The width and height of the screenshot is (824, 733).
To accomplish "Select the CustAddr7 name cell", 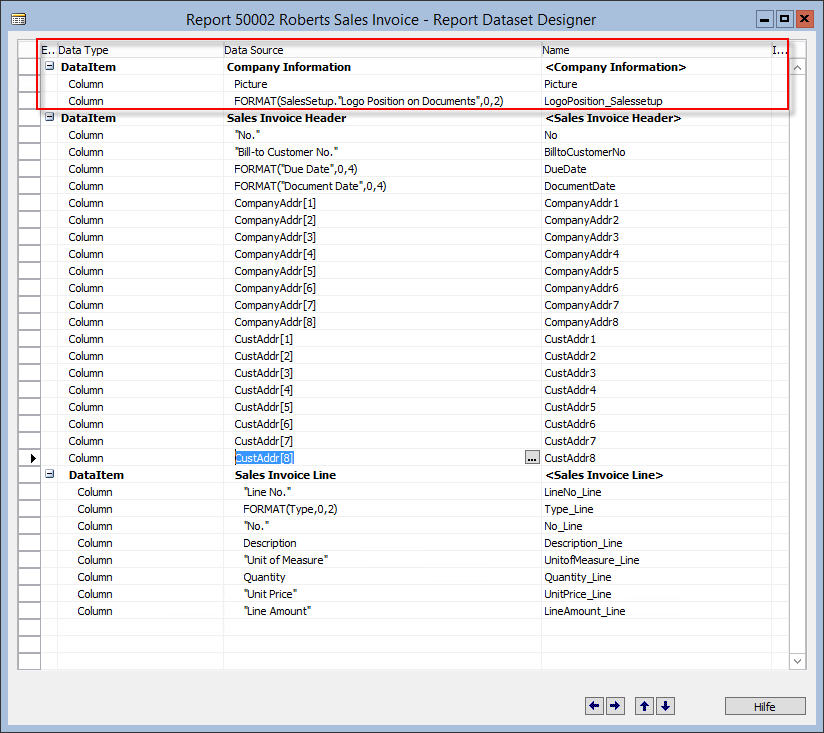I will 656,441.
